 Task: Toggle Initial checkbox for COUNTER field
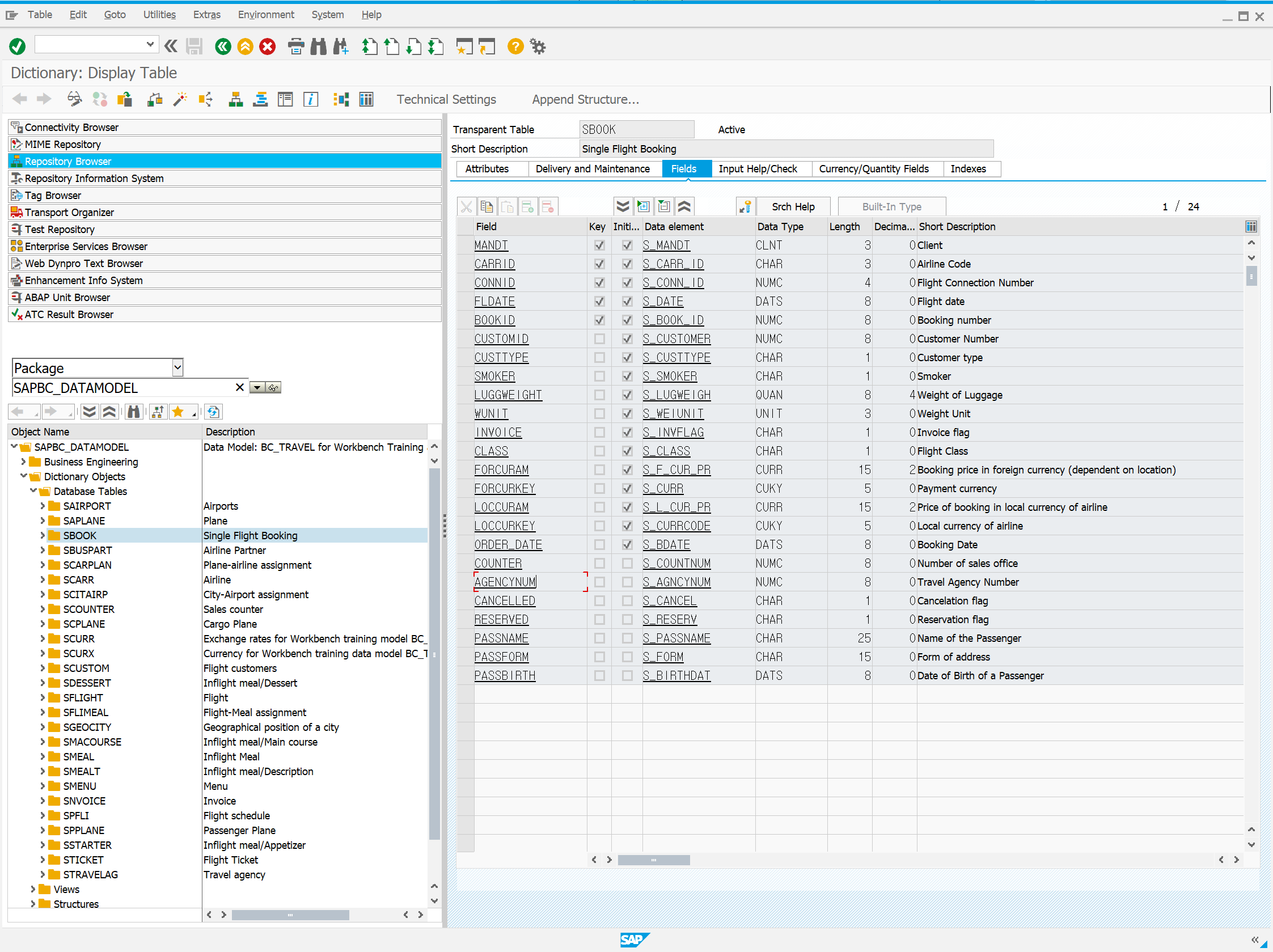[627, 564]
